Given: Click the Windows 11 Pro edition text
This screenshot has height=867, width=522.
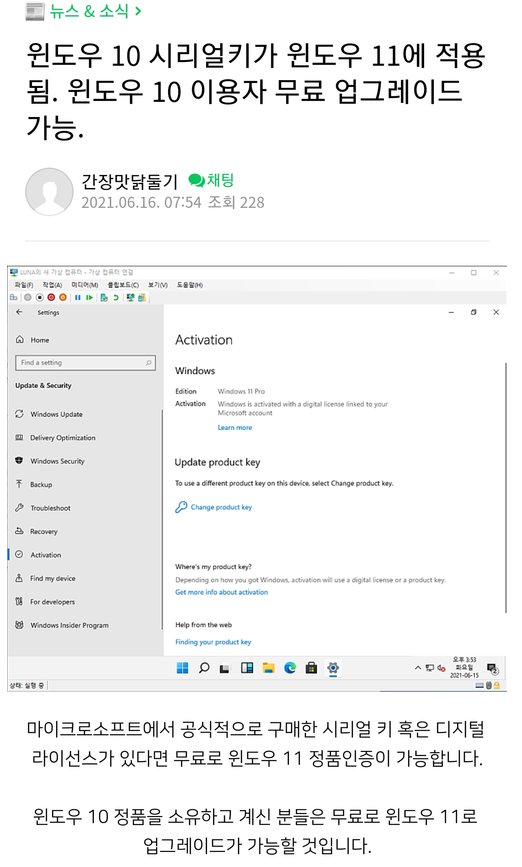Looking at the screenshot, I should pos(241,391).
